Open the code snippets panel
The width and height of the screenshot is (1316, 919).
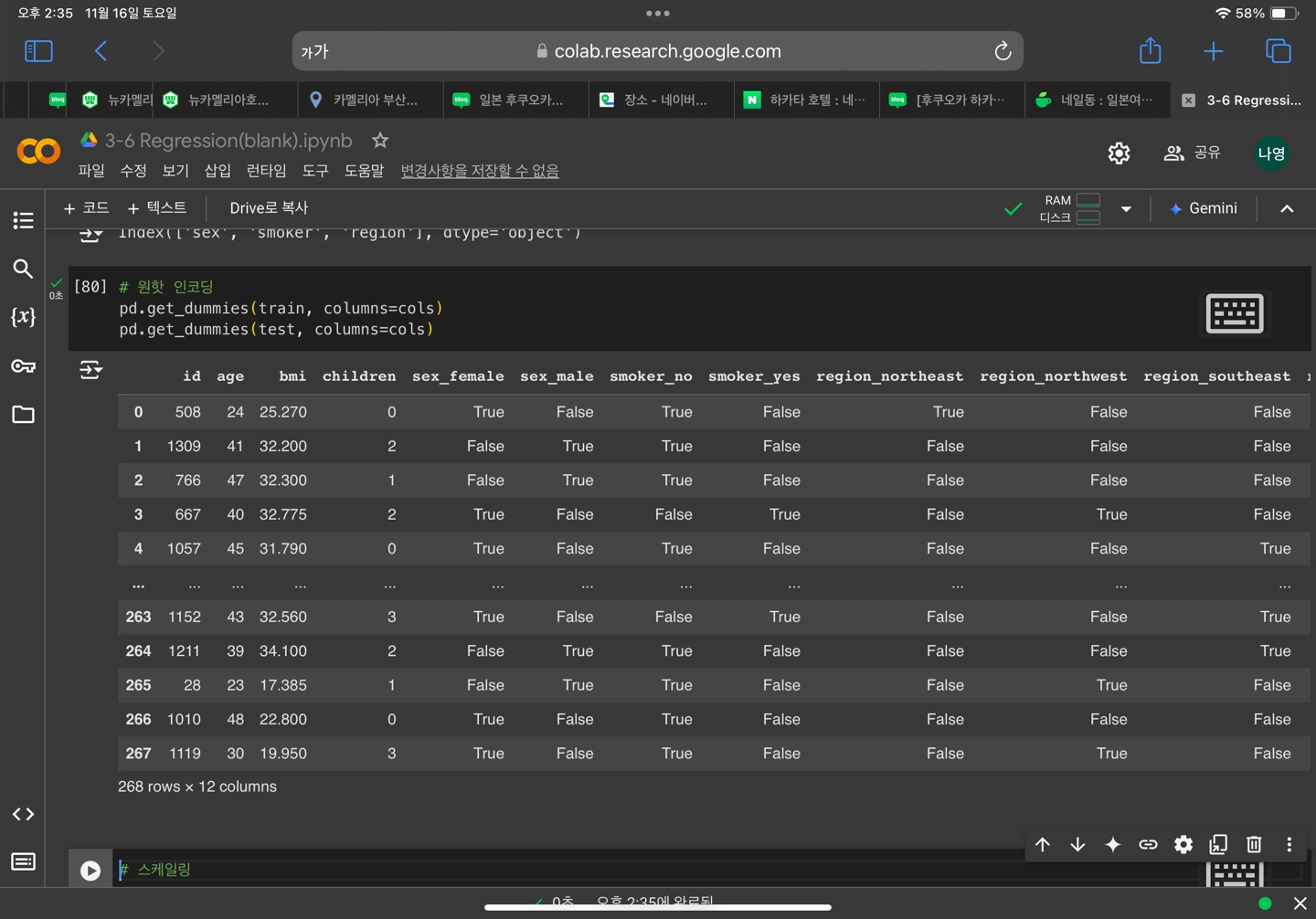pos(23,814)
